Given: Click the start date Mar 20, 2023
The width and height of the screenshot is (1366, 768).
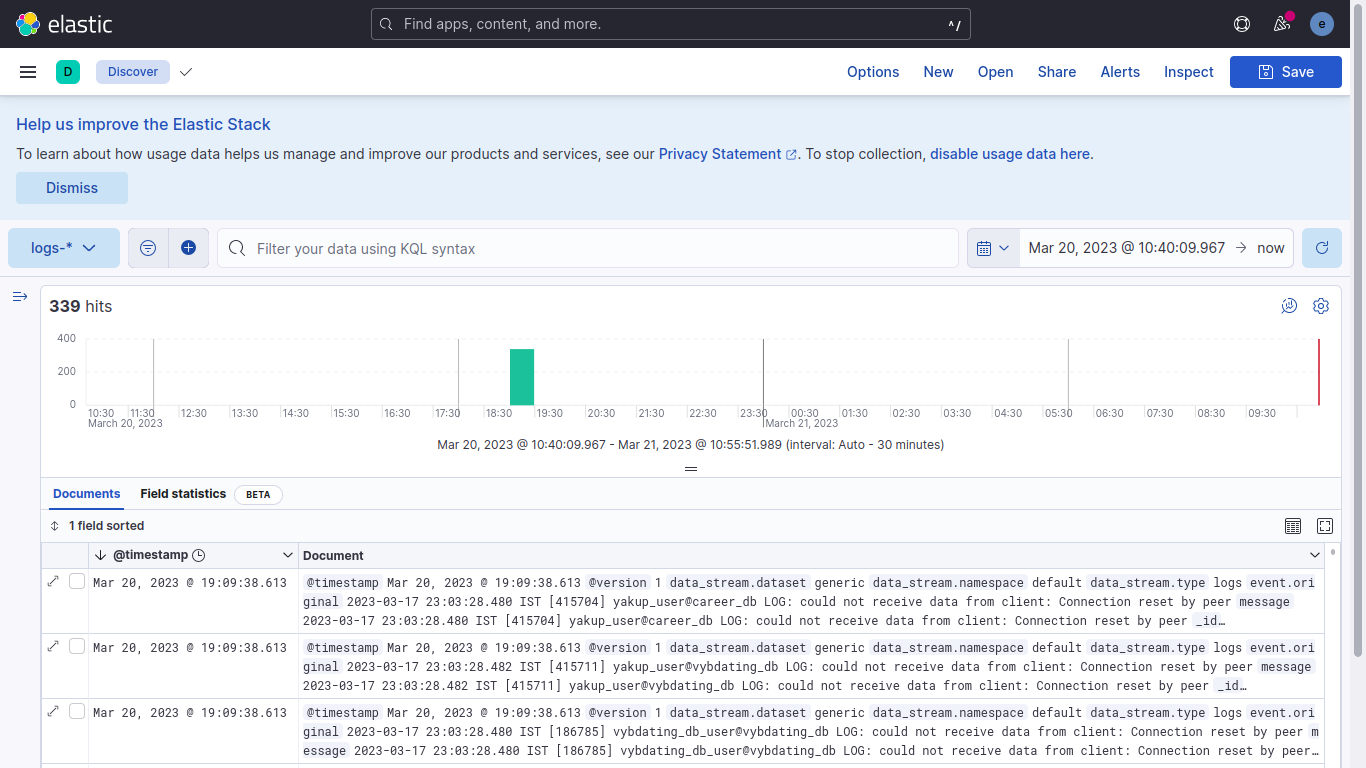Looking at the screenshot, I should click(x=1127, y=248).
